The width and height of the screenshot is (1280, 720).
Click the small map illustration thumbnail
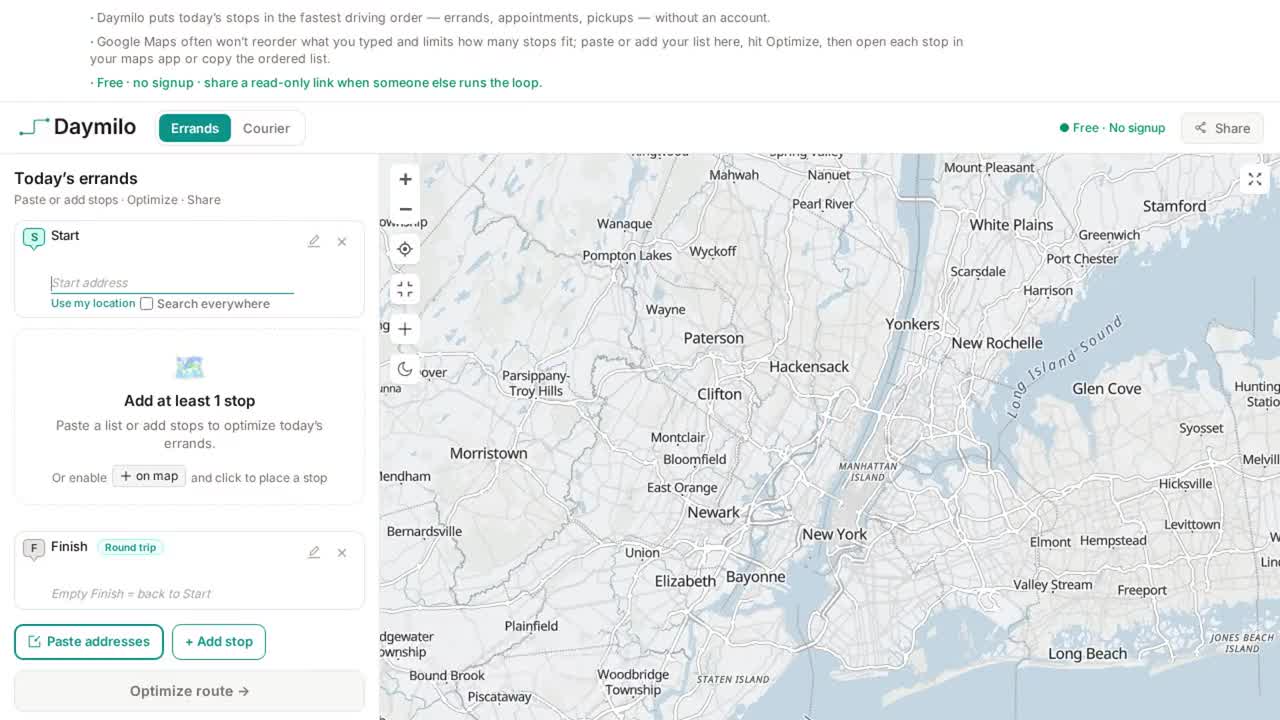point(189,367)
